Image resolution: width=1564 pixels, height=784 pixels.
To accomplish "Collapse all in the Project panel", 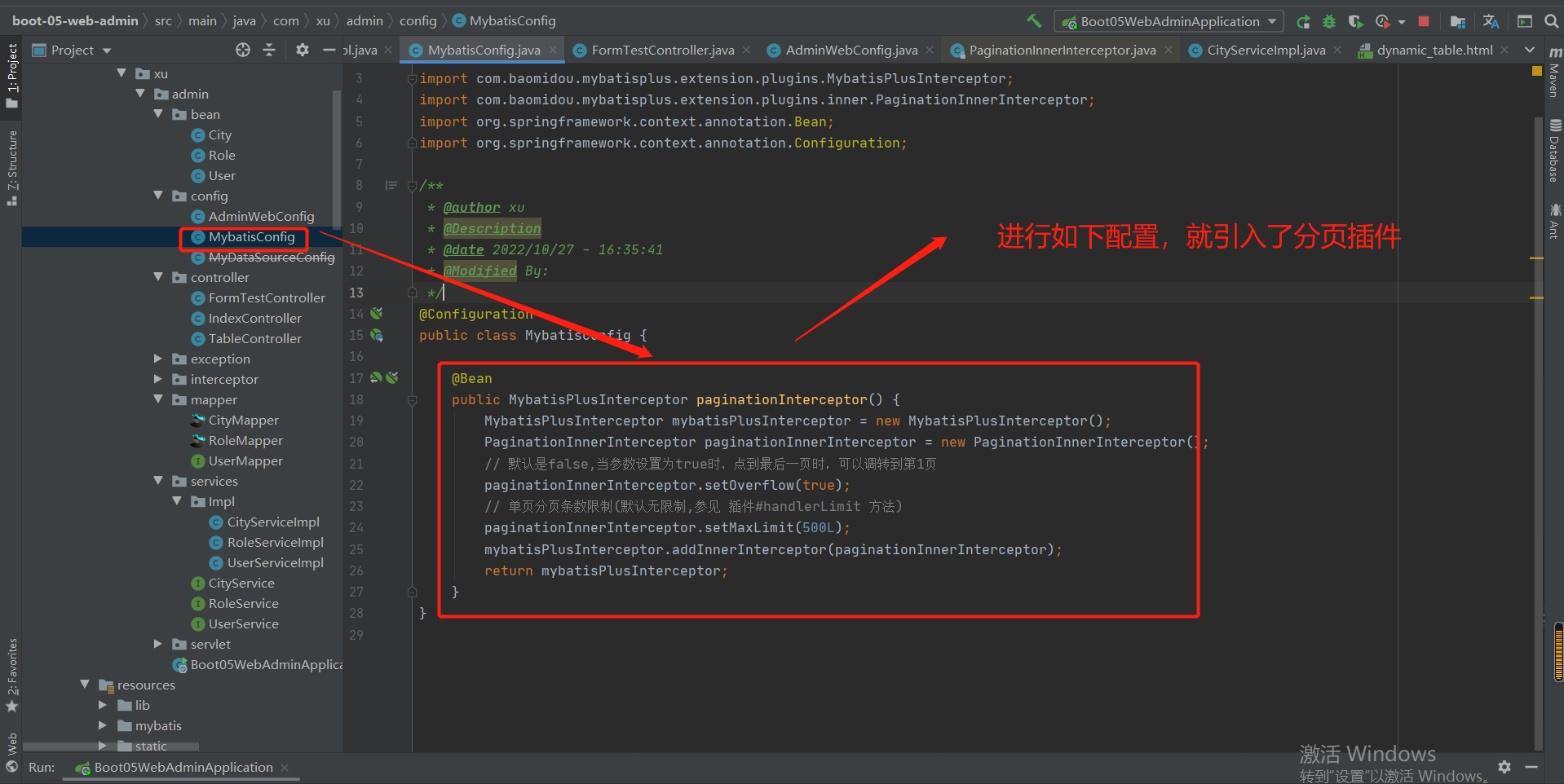I will [x=269, y=51].
